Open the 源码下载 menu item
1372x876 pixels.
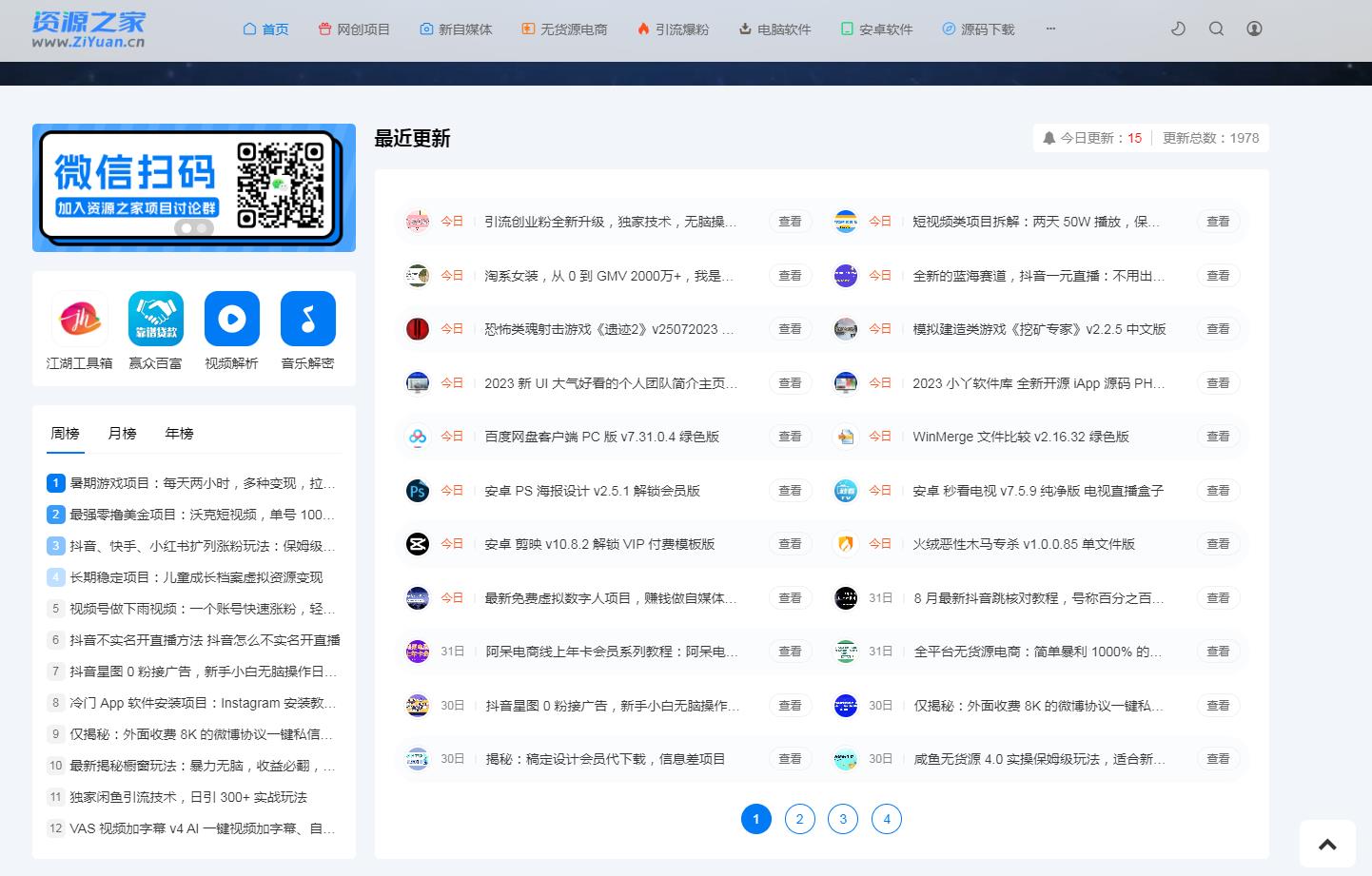978,29
